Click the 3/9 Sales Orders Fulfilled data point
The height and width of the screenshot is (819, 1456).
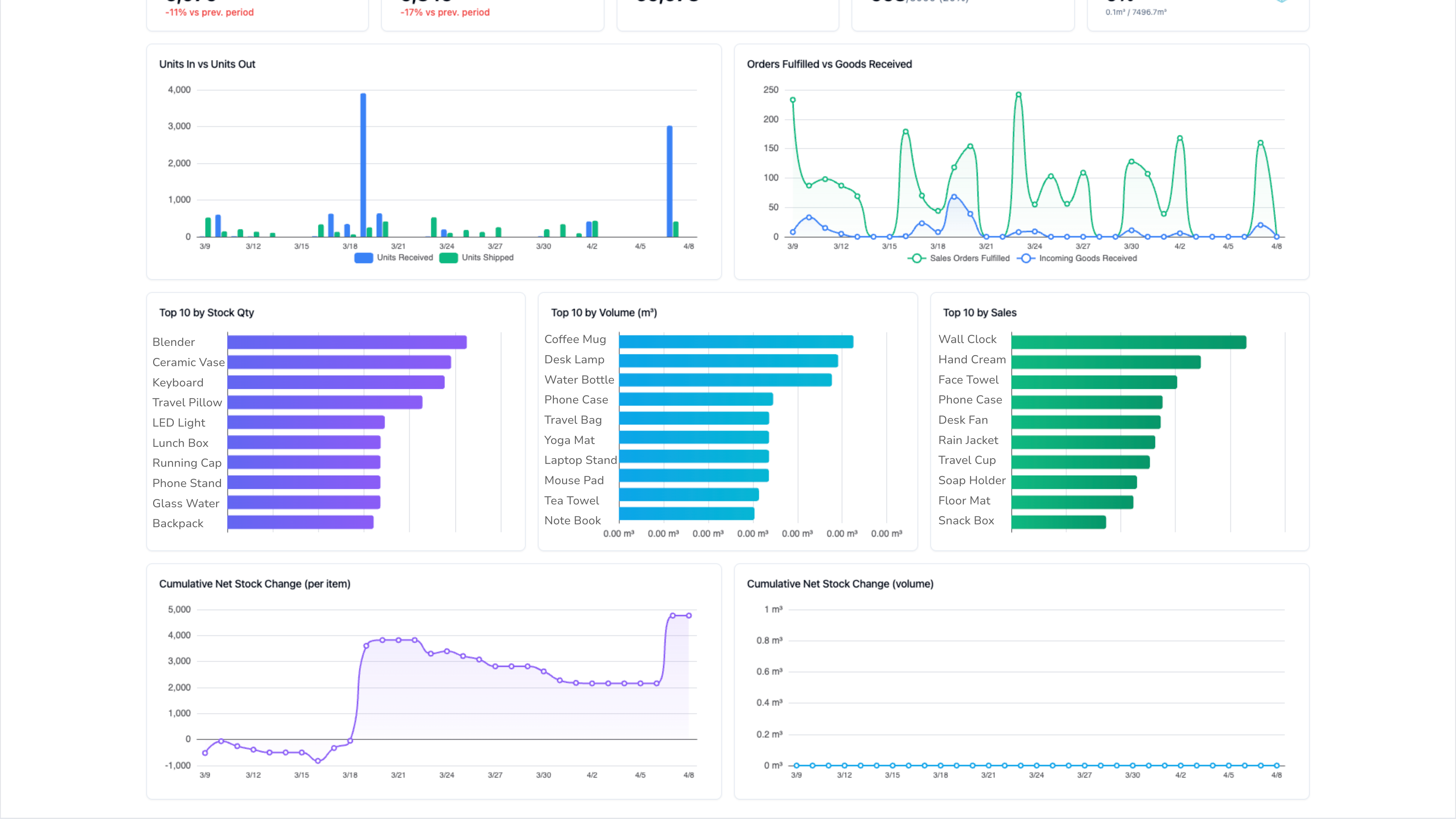click(x=792, y=100)
